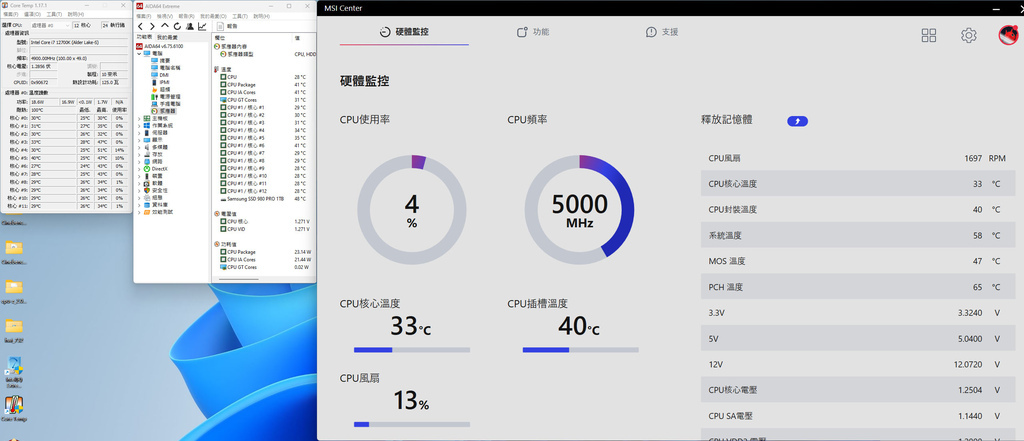The image size is (1024, 441).
Task: Expand 安全性 node in AIDA64 tree
Action: point(138,190)
